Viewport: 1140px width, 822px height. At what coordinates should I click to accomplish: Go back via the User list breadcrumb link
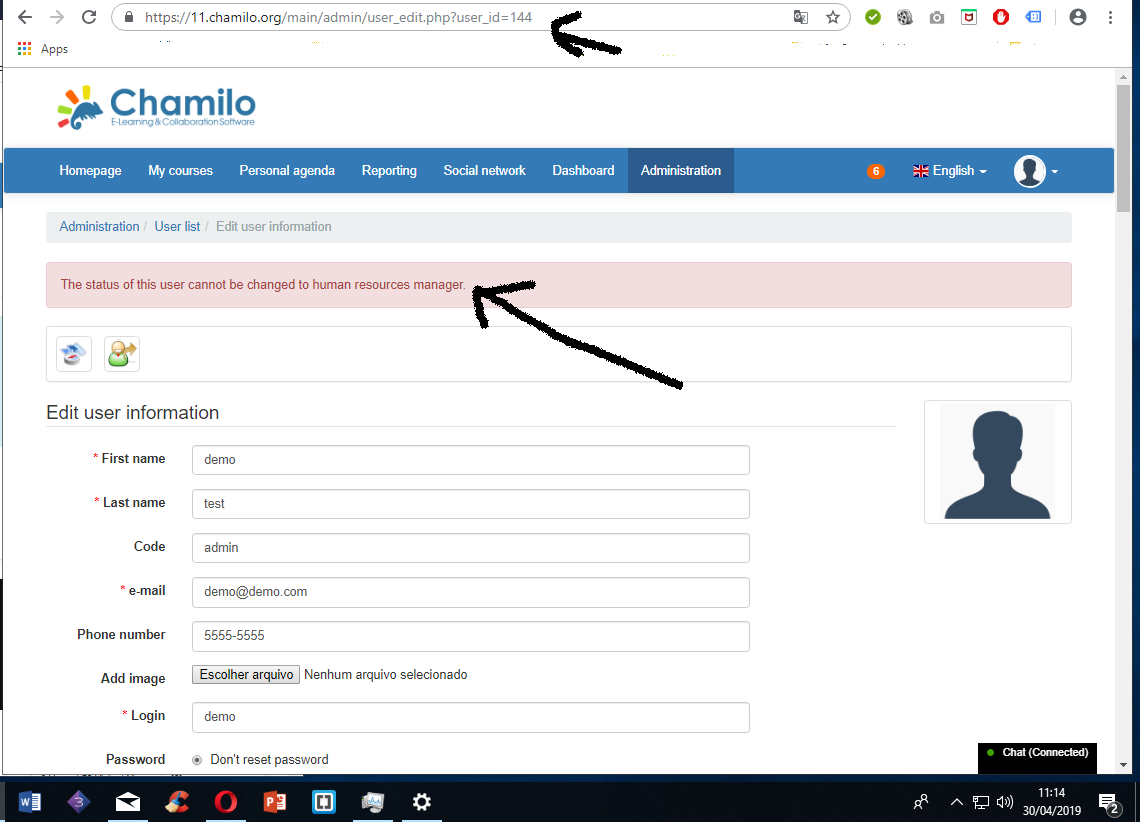tap(177, 226)
